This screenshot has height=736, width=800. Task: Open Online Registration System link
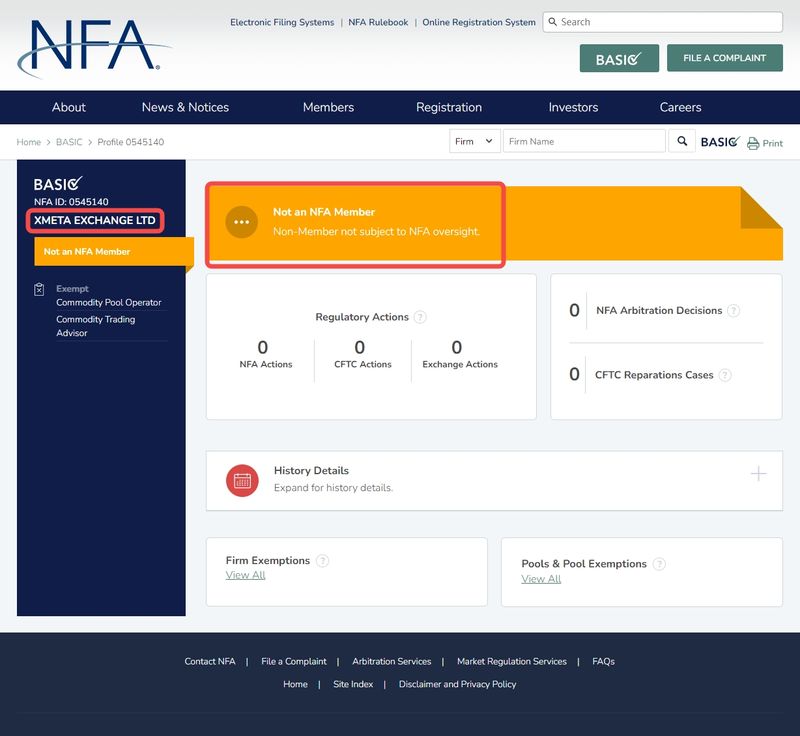[x=479, y=22]
